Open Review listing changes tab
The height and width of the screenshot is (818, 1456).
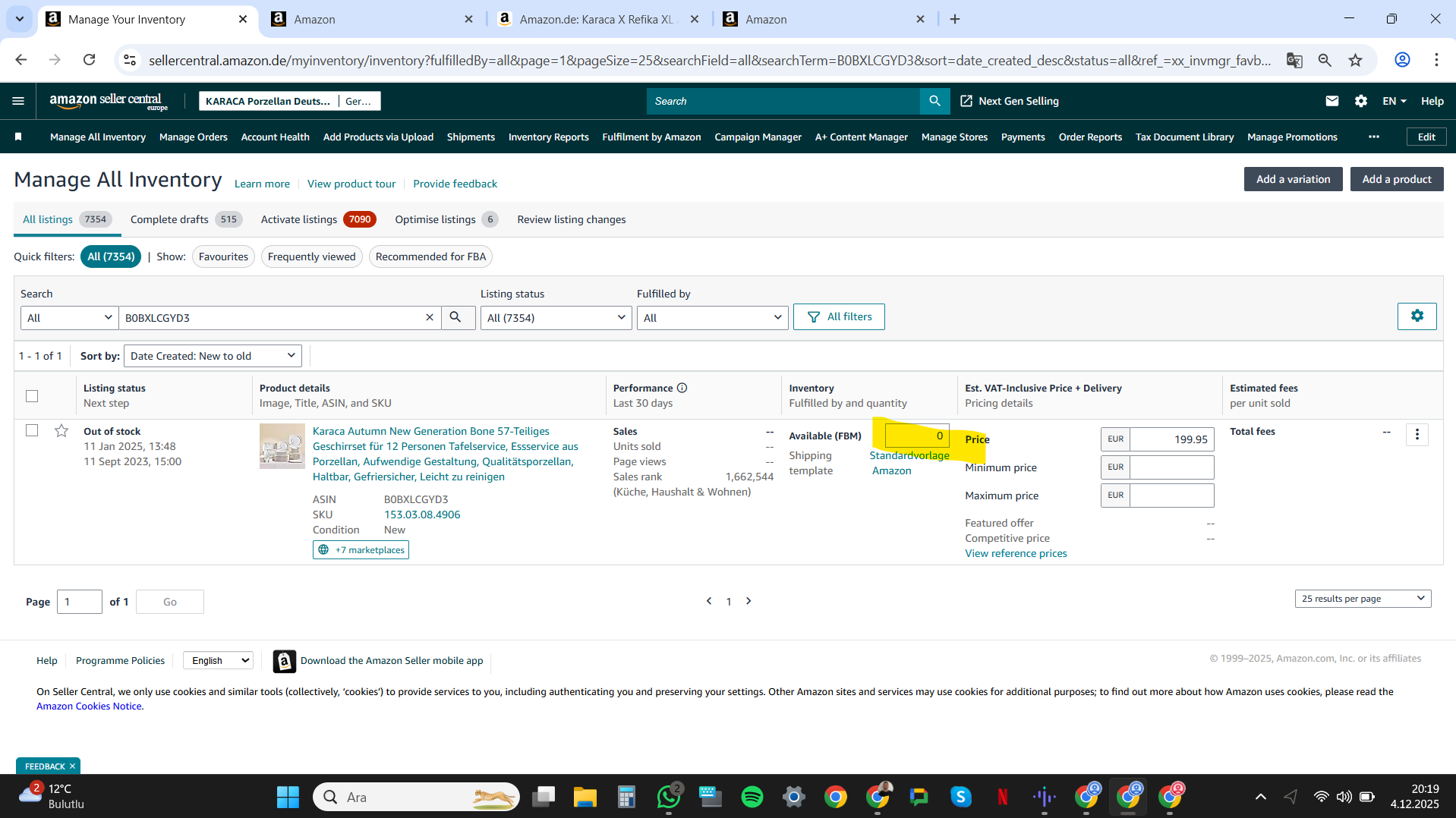572,219
